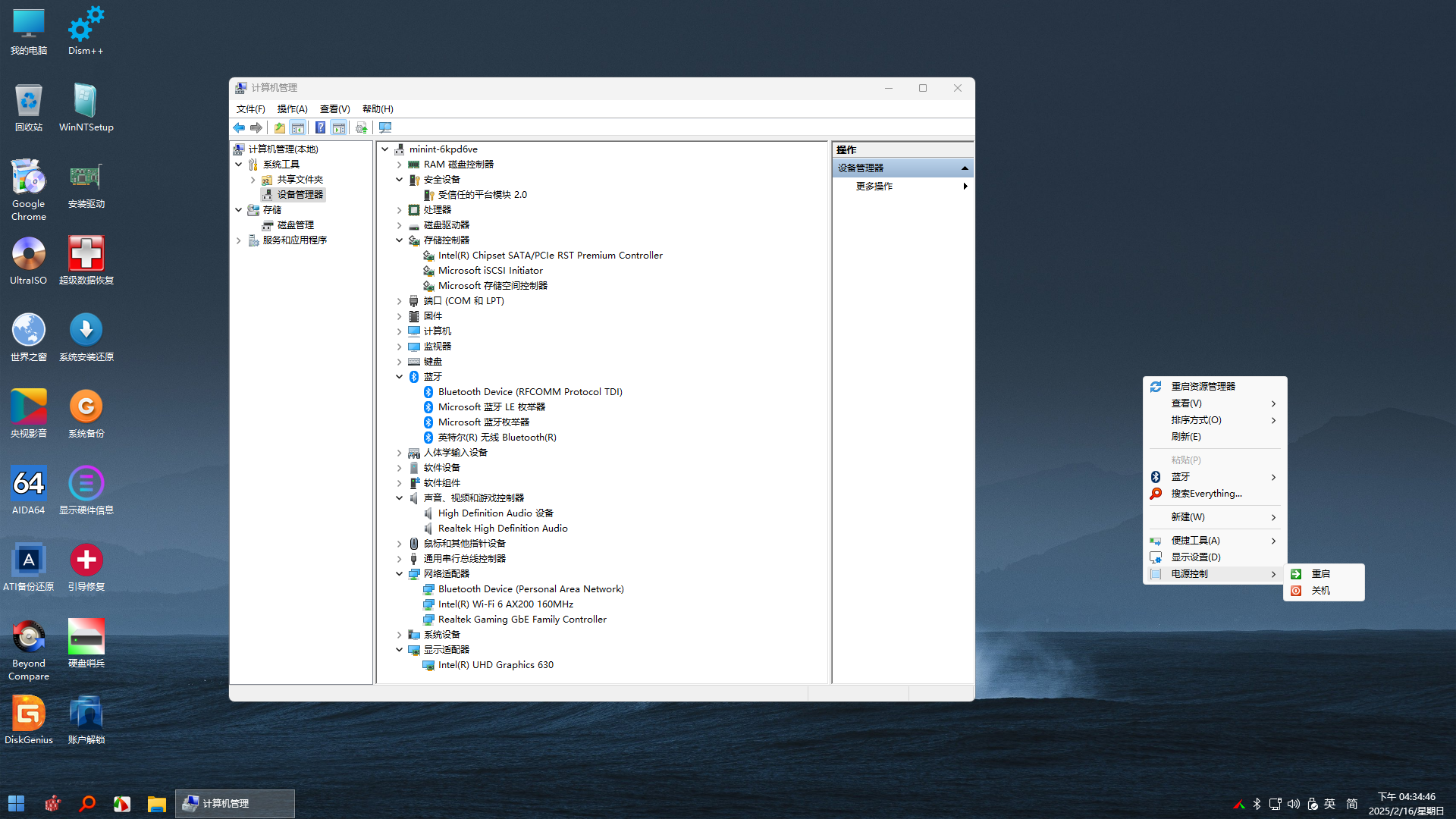Expand the 共享文件夹 tree node
The height and width of the screenshot is (819, 1456).
(x=253, y=180)
